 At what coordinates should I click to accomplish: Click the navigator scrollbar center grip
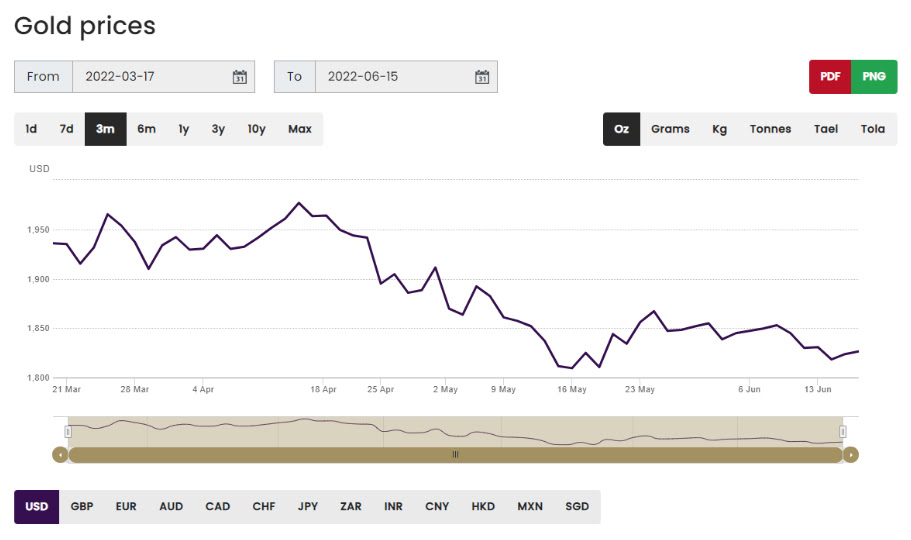coord(455,454)
